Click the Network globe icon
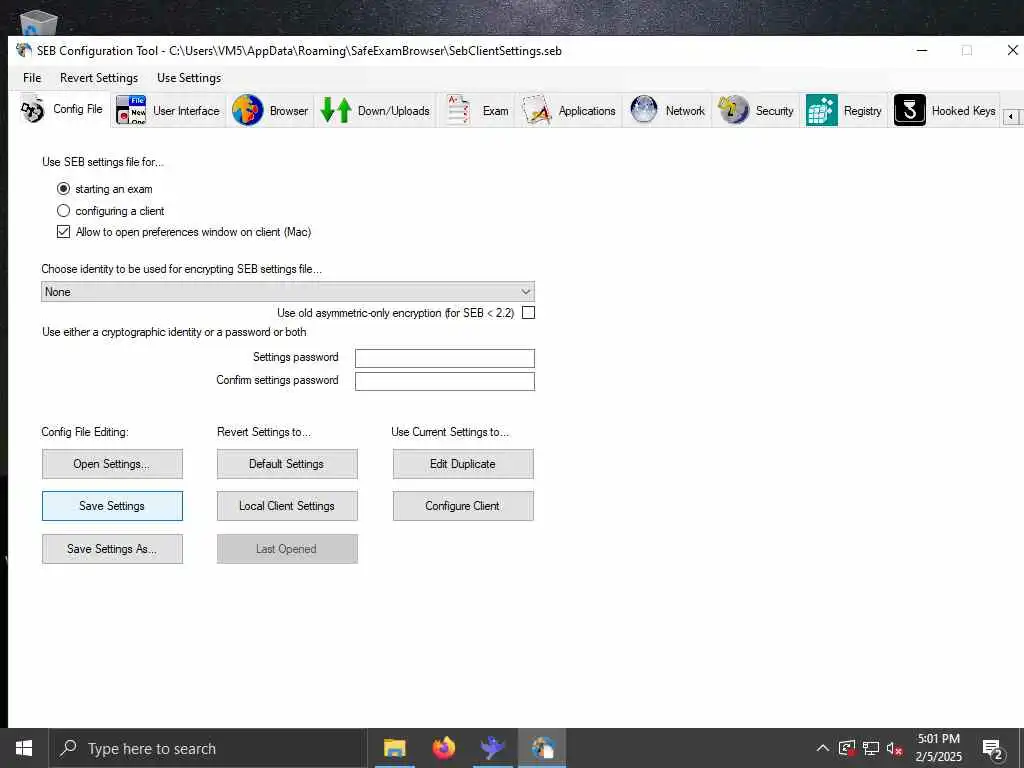 click(644, 109)
